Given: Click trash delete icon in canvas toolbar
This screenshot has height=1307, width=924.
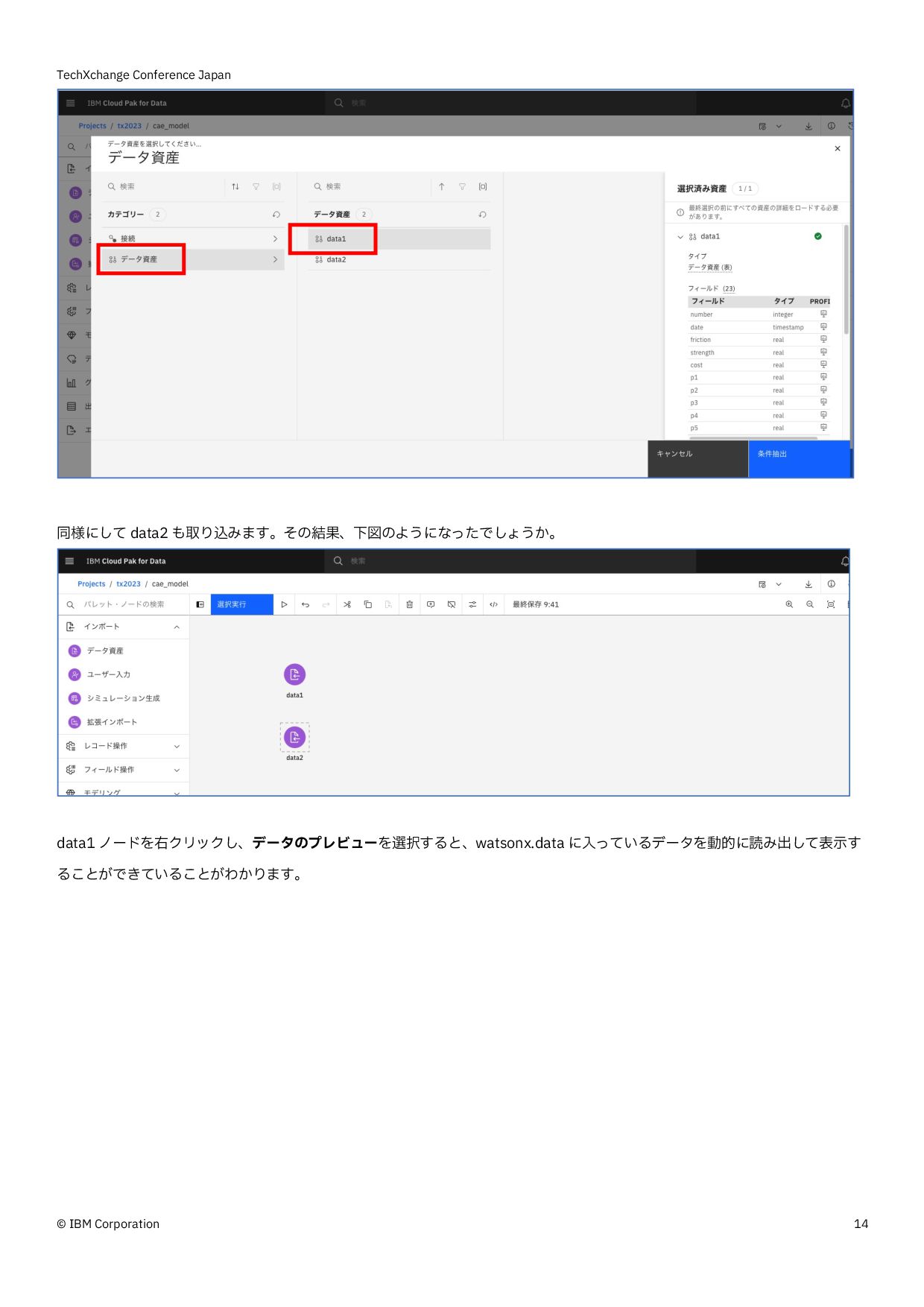Looking at the screenshot, I should click(409, 604).
